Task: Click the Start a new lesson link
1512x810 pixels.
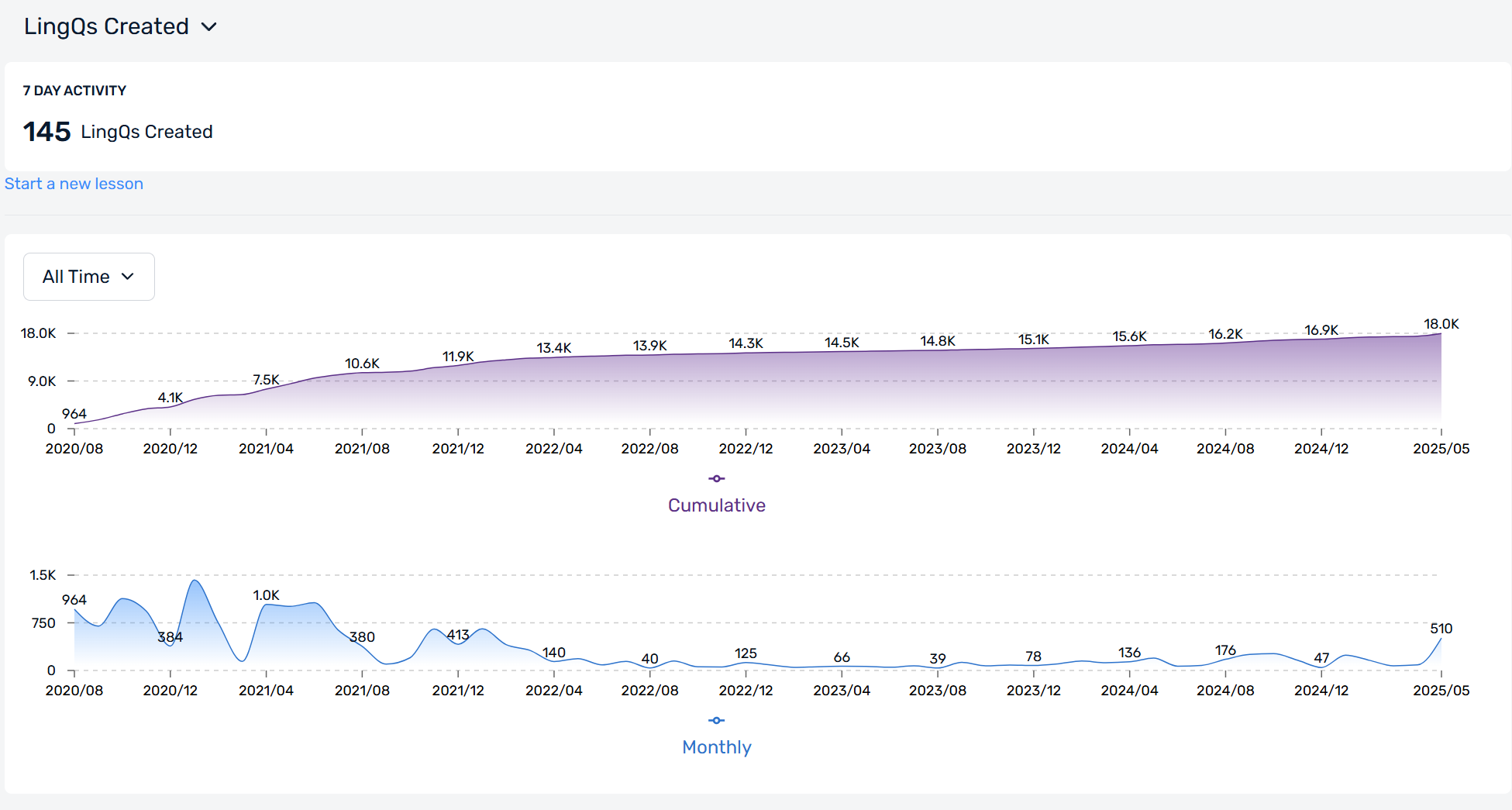Action: (x=74, y=184)
